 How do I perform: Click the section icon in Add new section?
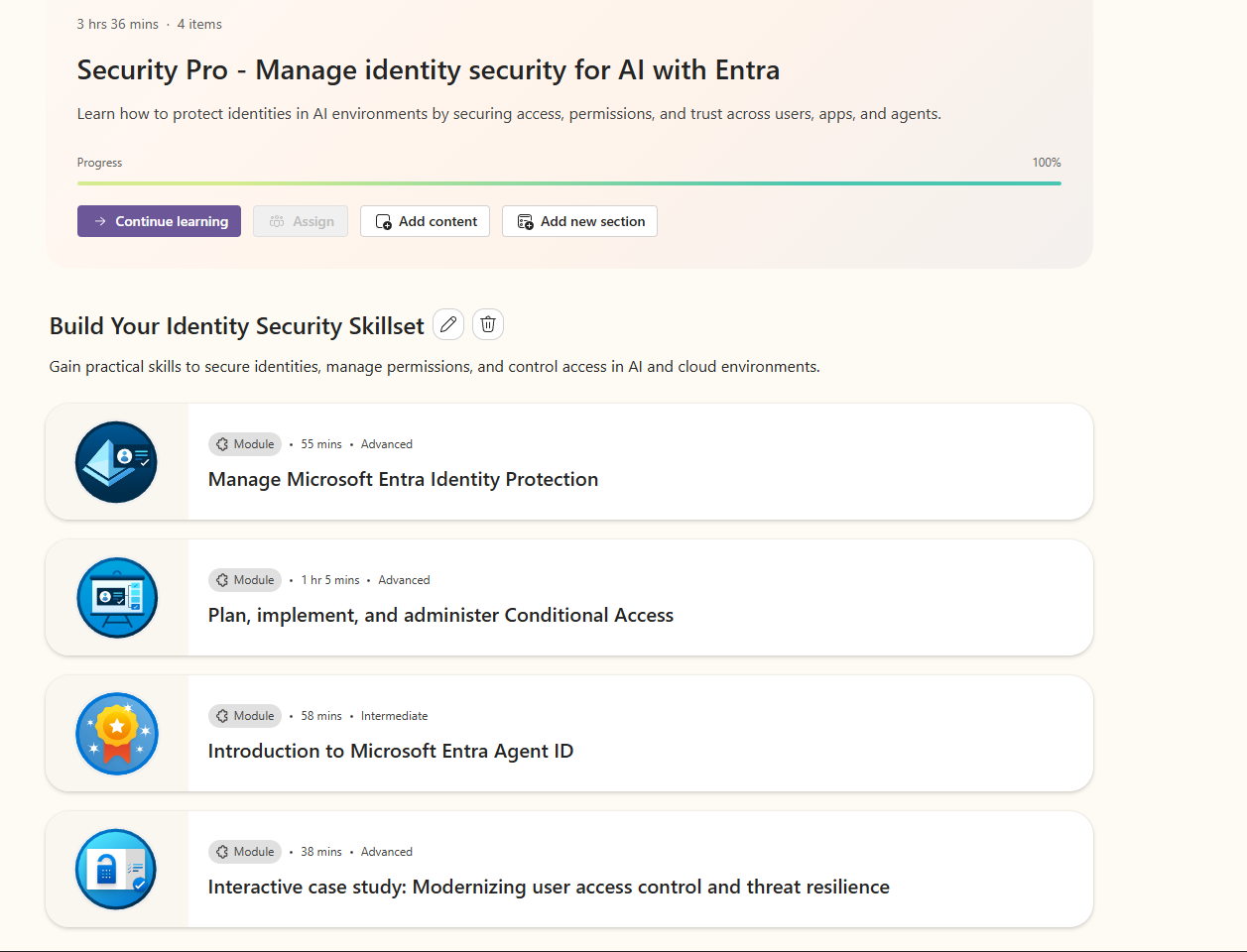[x=525, y=222]
